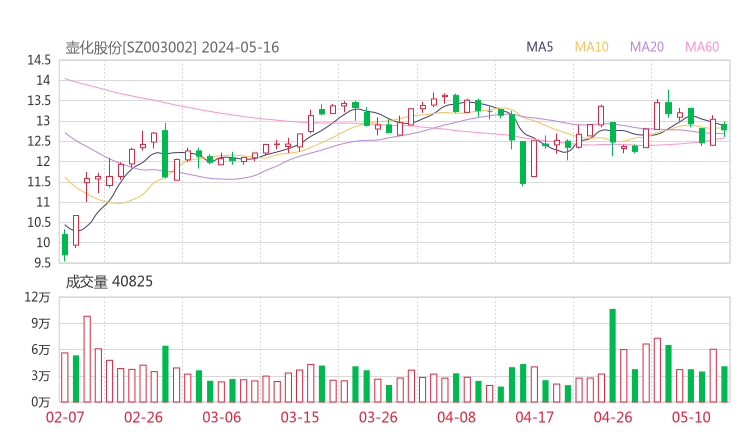Click the 03-06 date axis label
Viewport: 740px width, 440px height.
[x=222, y=417]
